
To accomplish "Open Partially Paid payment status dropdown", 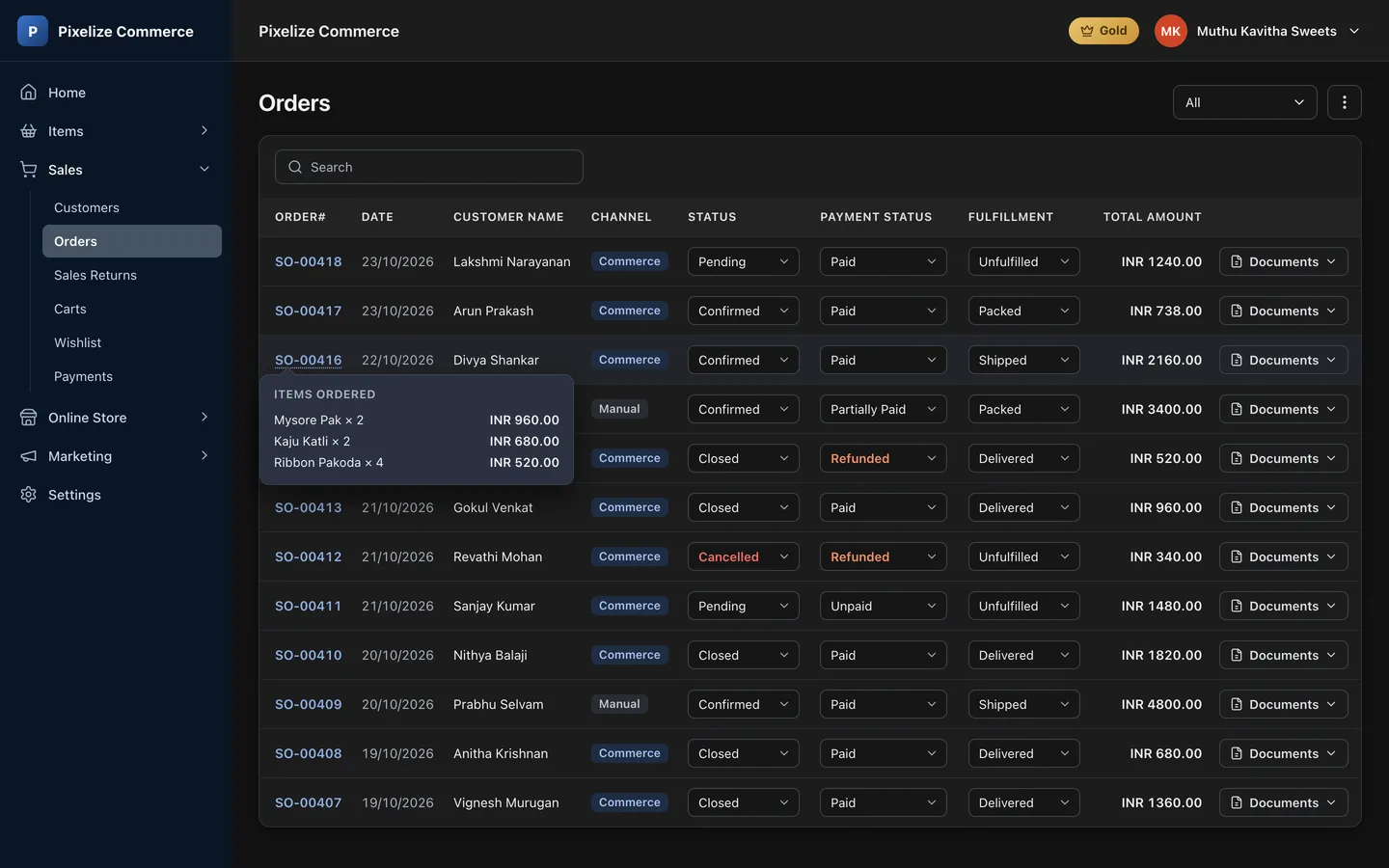I will click(883, 409).
